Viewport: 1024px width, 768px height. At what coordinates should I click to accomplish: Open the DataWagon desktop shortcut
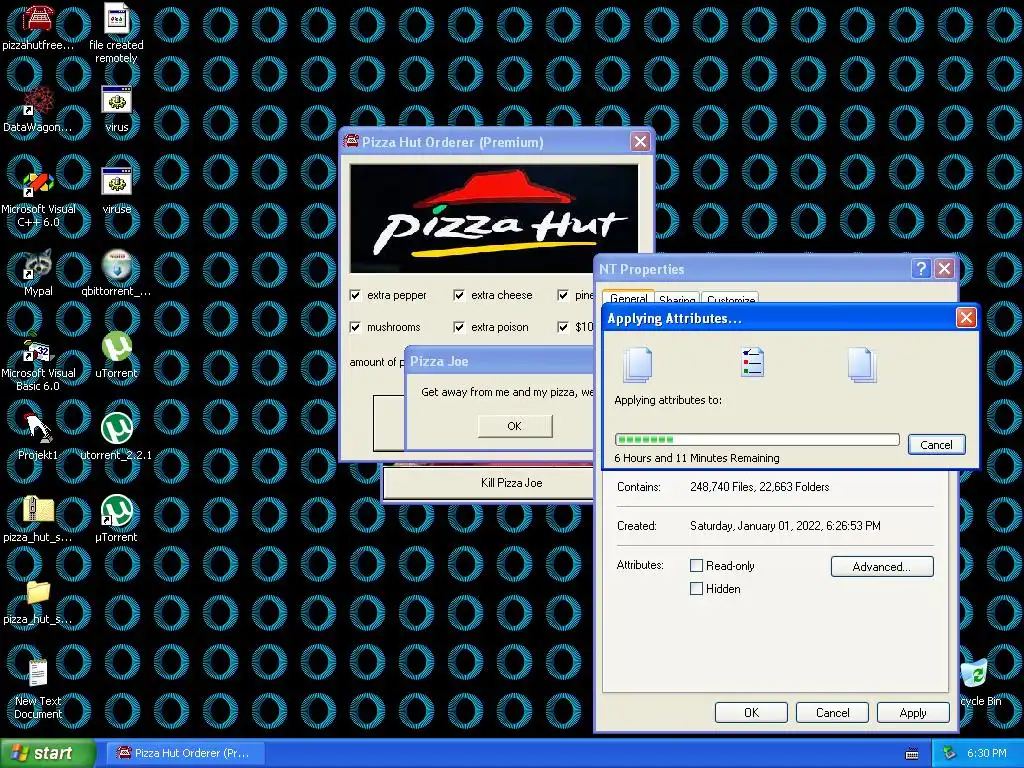click(x=38, y=101)
